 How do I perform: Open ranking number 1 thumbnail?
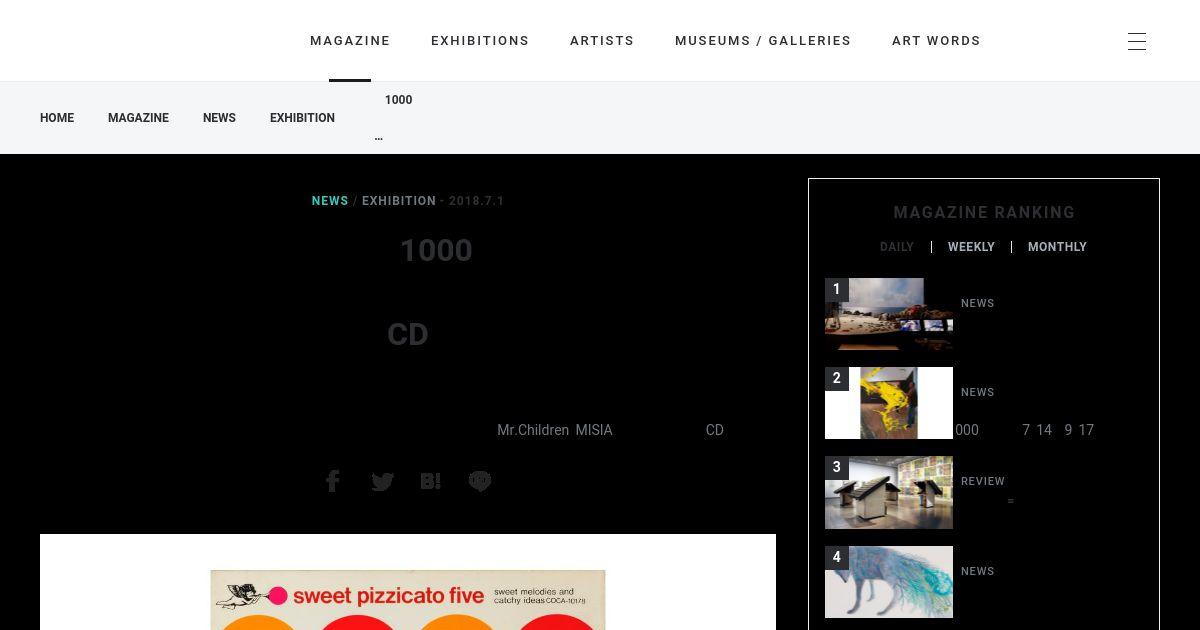coord(889,314)
